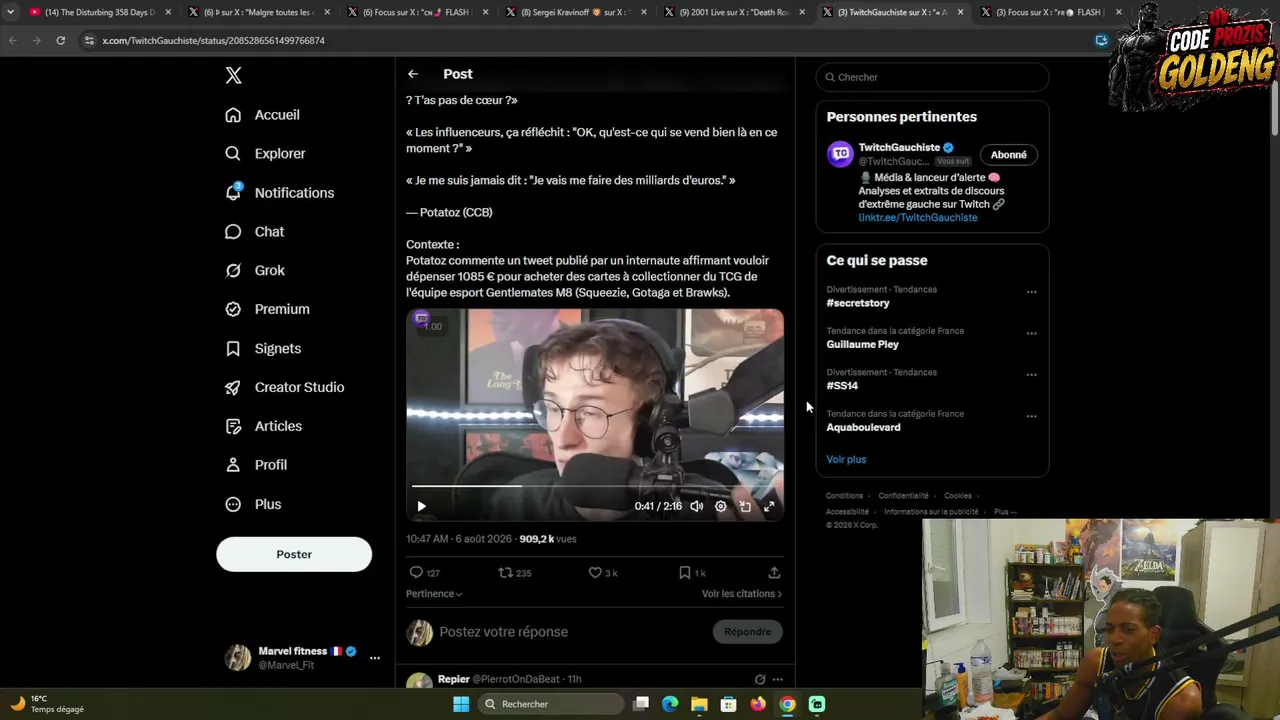Click the X logo in the sidebar
The width and height of the screenshot is (1280, 720).
click(233, 75)
